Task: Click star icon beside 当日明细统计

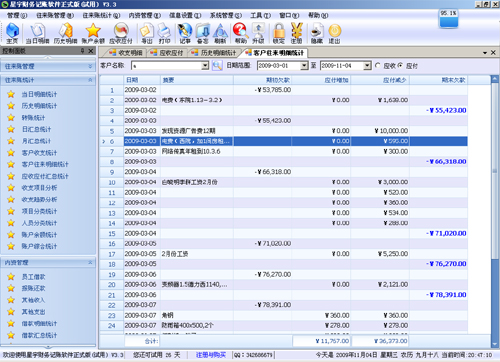Action: (x=11, y=94)
